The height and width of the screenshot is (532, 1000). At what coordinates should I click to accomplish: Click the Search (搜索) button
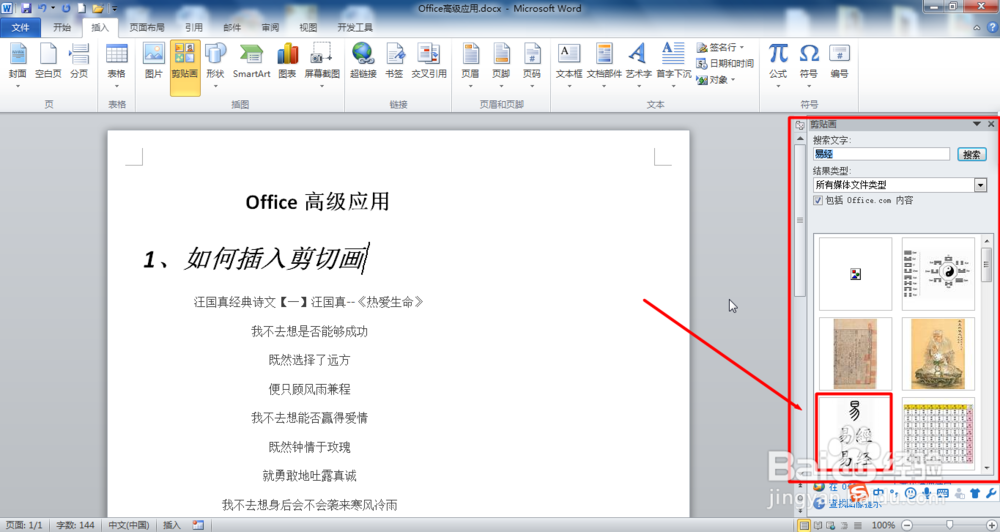971,154
